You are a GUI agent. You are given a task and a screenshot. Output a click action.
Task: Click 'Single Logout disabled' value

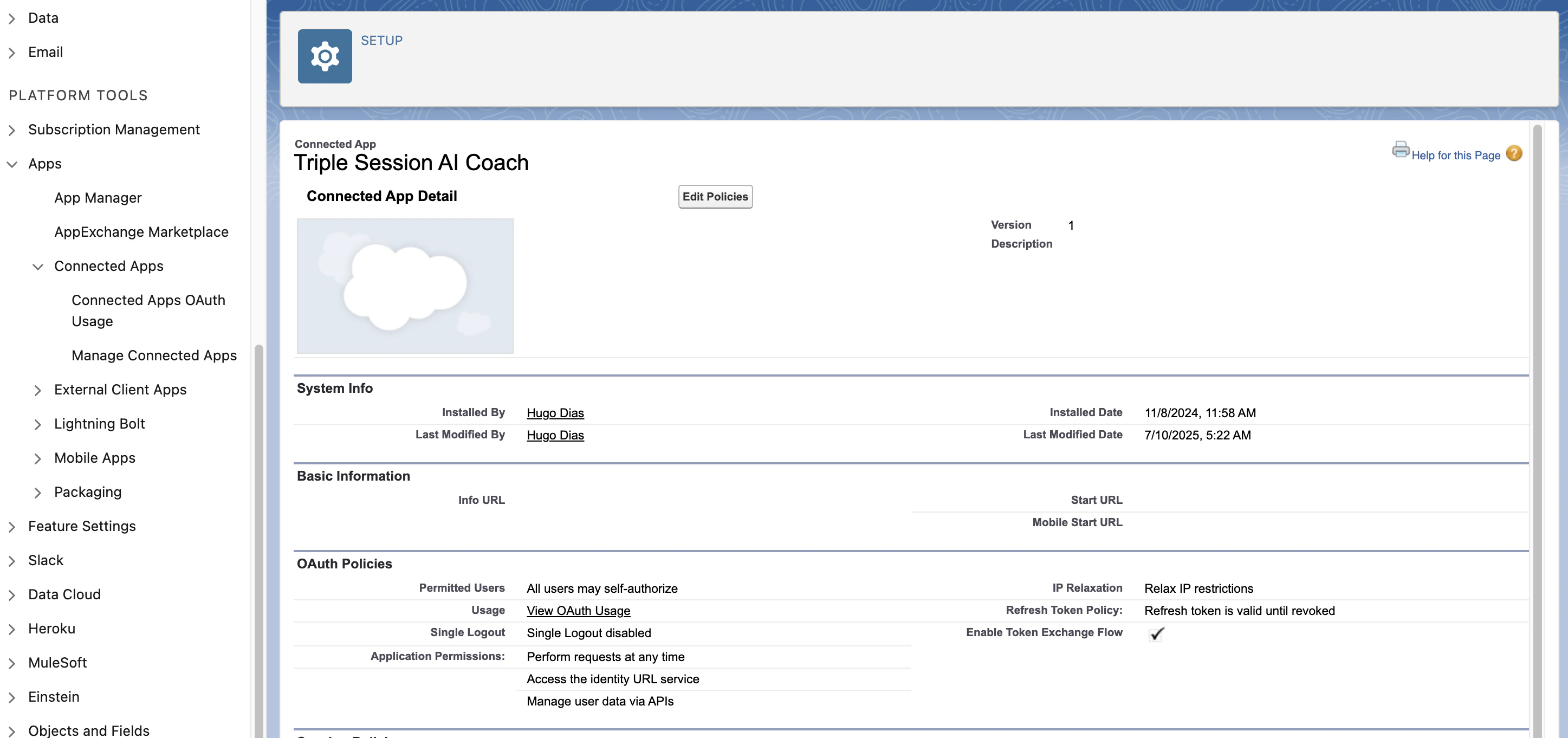[588, 633]
